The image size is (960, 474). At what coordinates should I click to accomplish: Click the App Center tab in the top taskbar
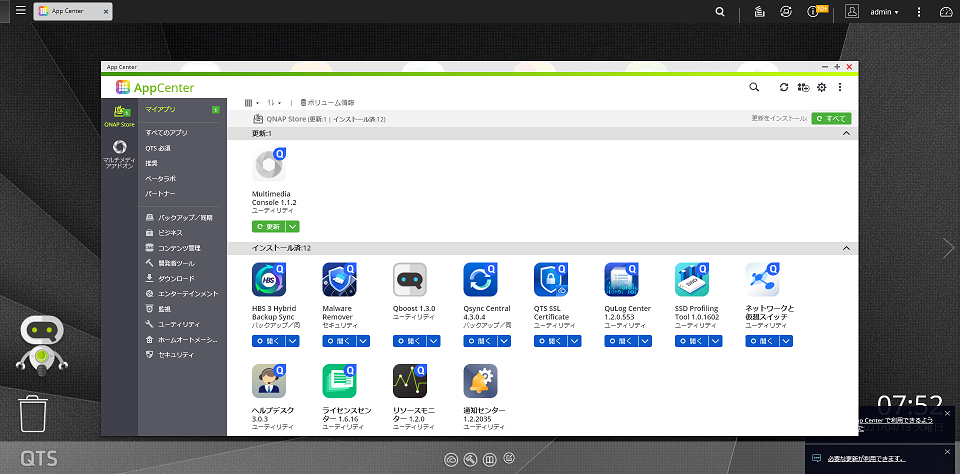click(73, 11)
